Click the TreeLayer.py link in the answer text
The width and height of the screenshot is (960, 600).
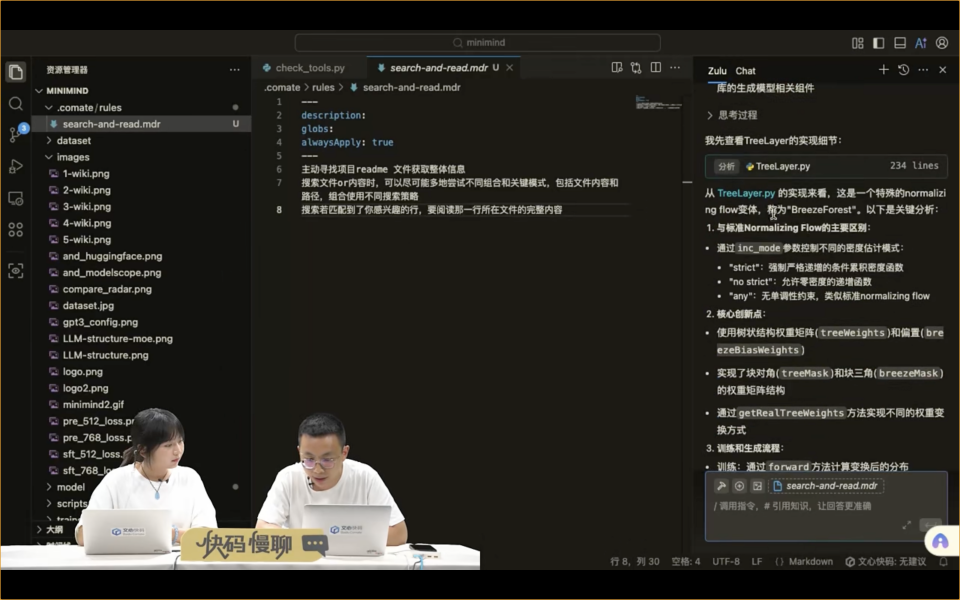point(746,193)
